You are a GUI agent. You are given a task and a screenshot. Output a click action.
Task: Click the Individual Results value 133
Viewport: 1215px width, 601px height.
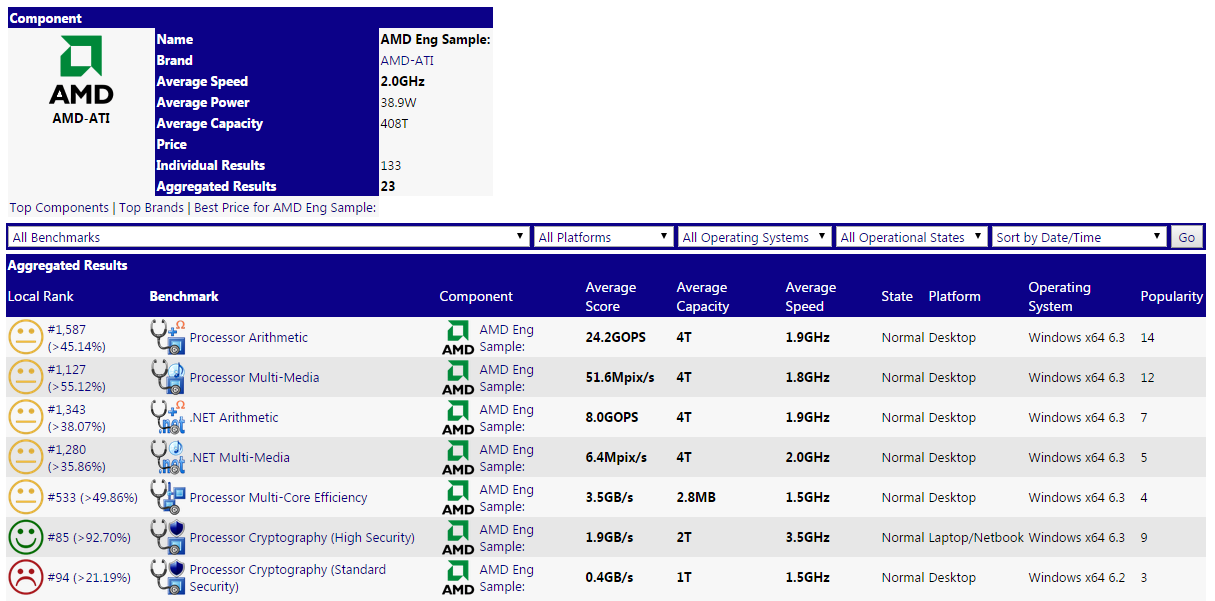click(391, 165)
